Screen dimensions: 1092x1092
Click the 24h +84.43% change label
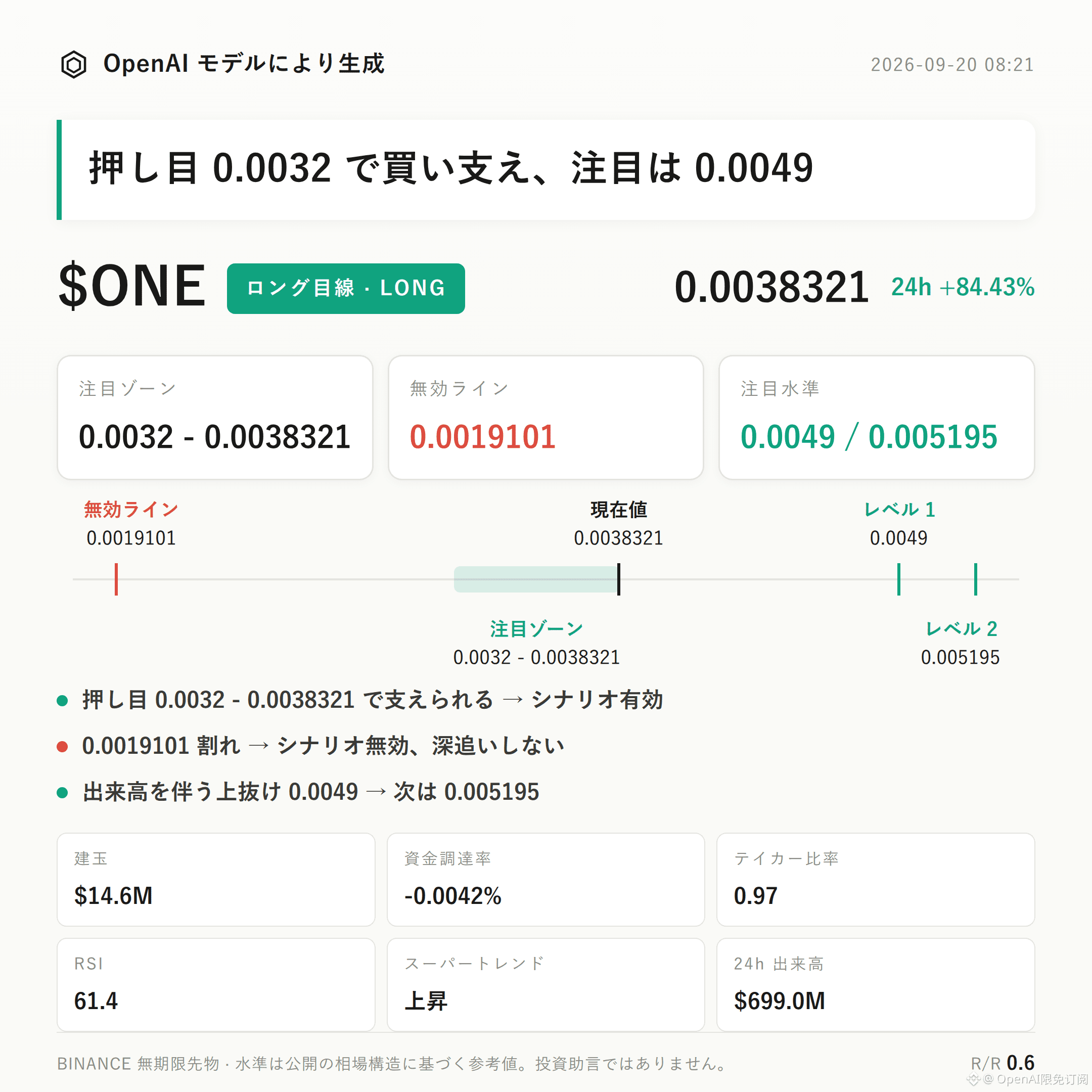pos(963,287)
